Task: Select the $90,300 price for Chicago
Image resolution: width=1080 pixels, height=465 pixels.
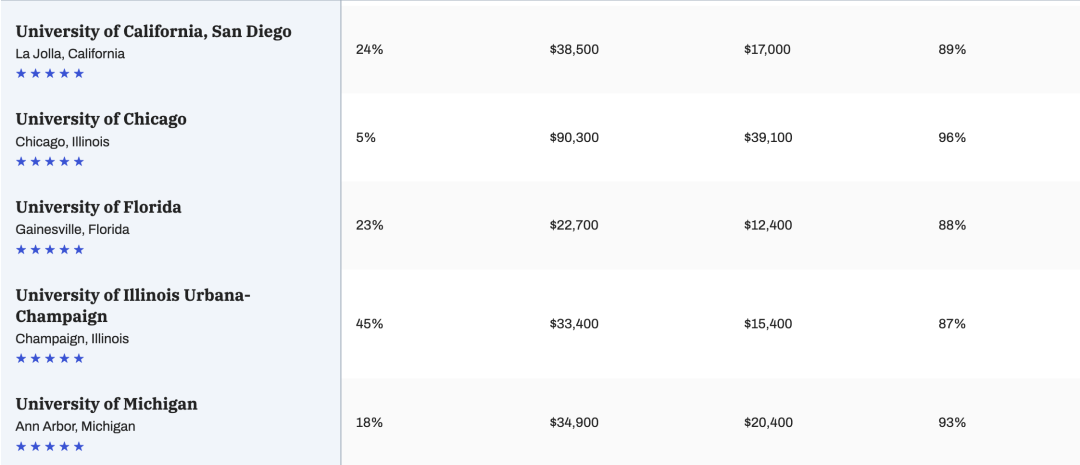Action: click(574, 138)
